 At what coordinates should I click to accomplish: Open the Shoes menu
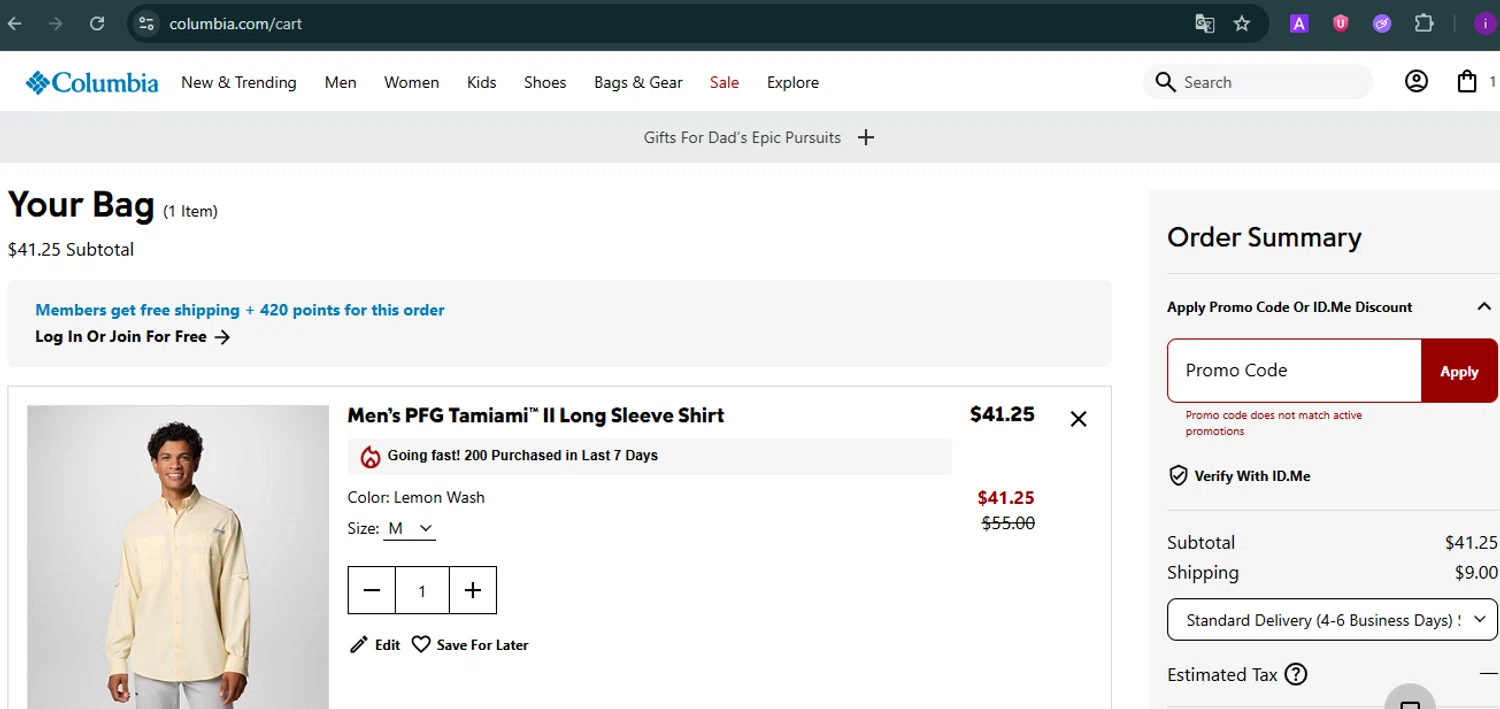pos(545,82)
